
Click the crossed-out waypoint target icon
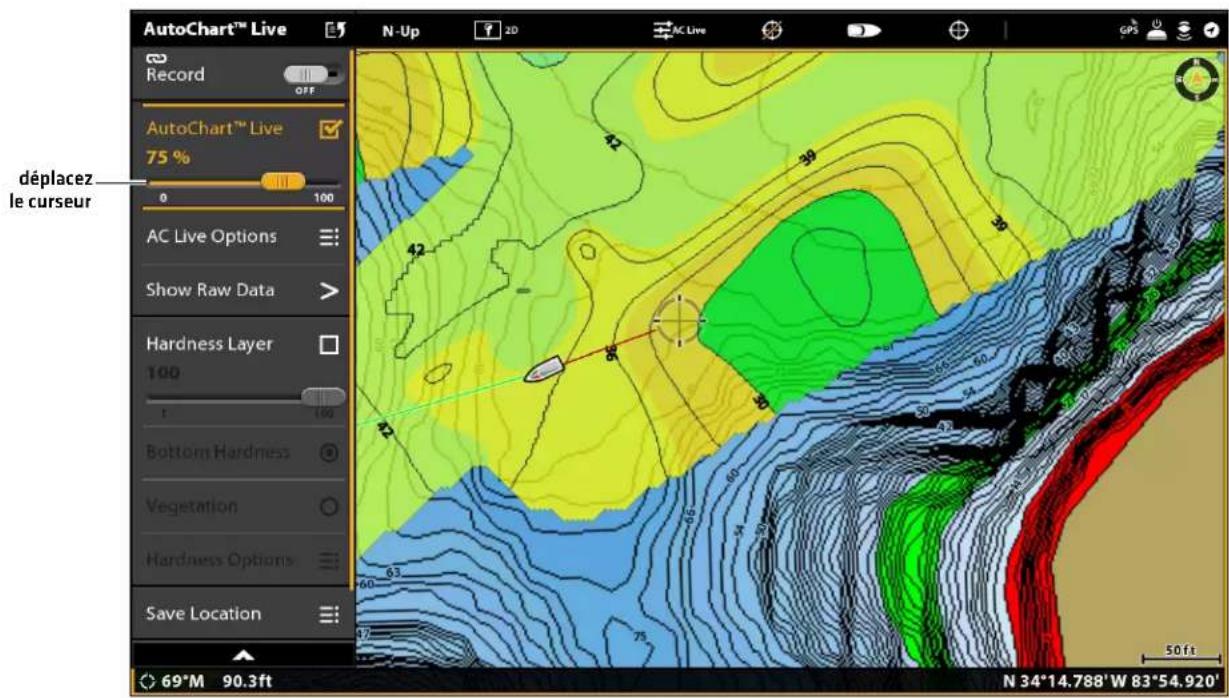(x=773, y=30)
